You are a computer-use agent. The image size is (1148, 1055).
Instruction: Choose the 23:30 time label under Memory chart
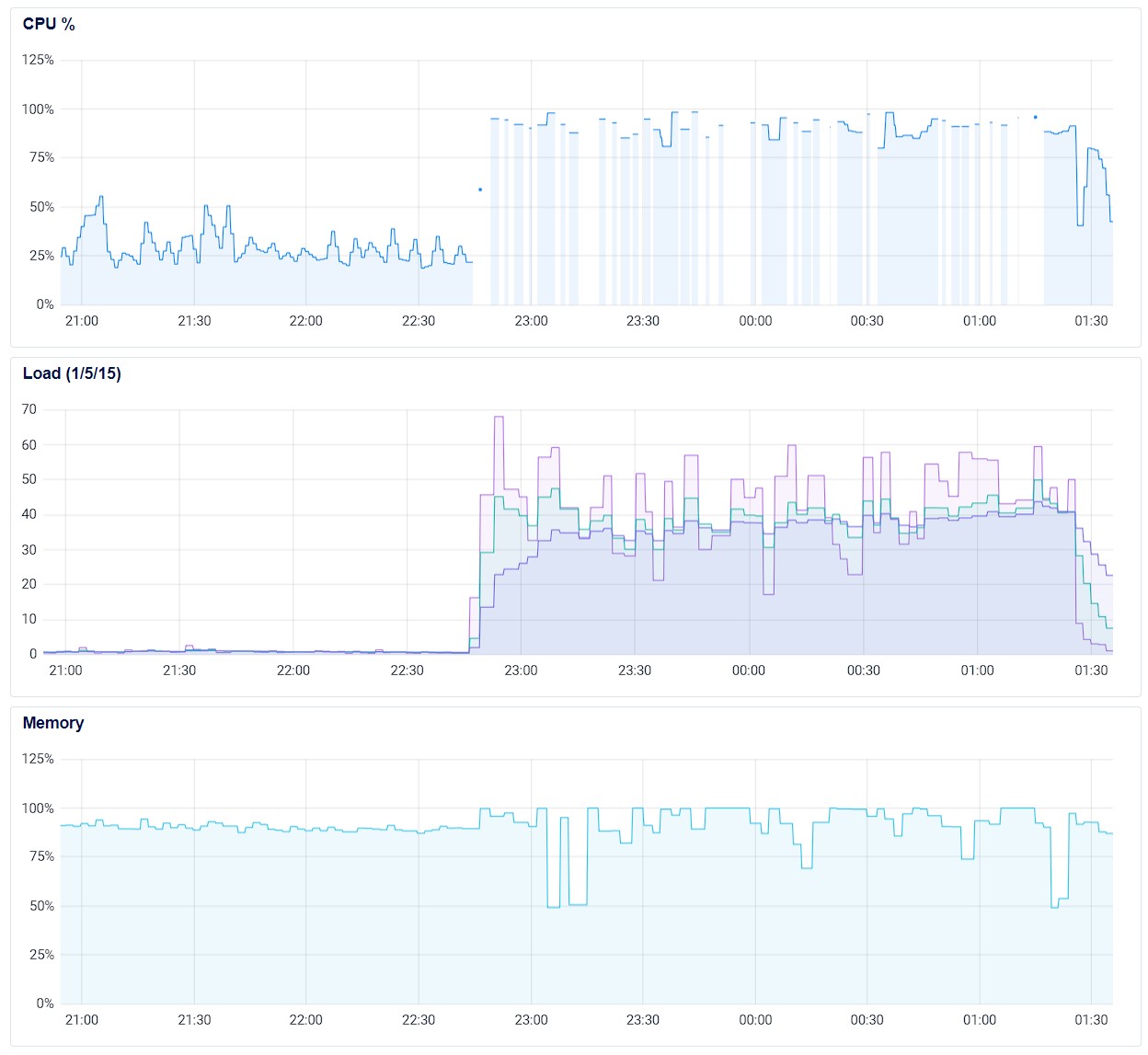pyautogui.click(x=643, y=1020)
